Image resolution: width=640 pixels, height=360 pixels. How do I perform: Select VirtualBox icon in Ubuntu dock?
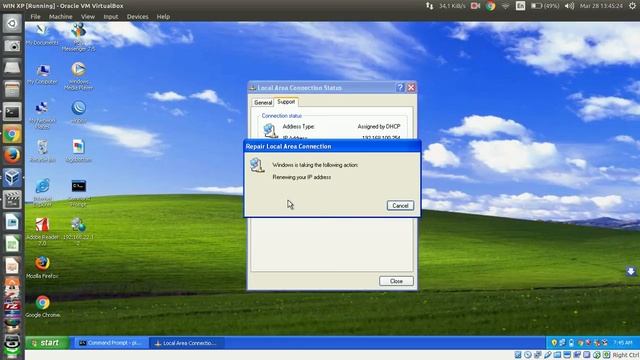tap(12, 178)
